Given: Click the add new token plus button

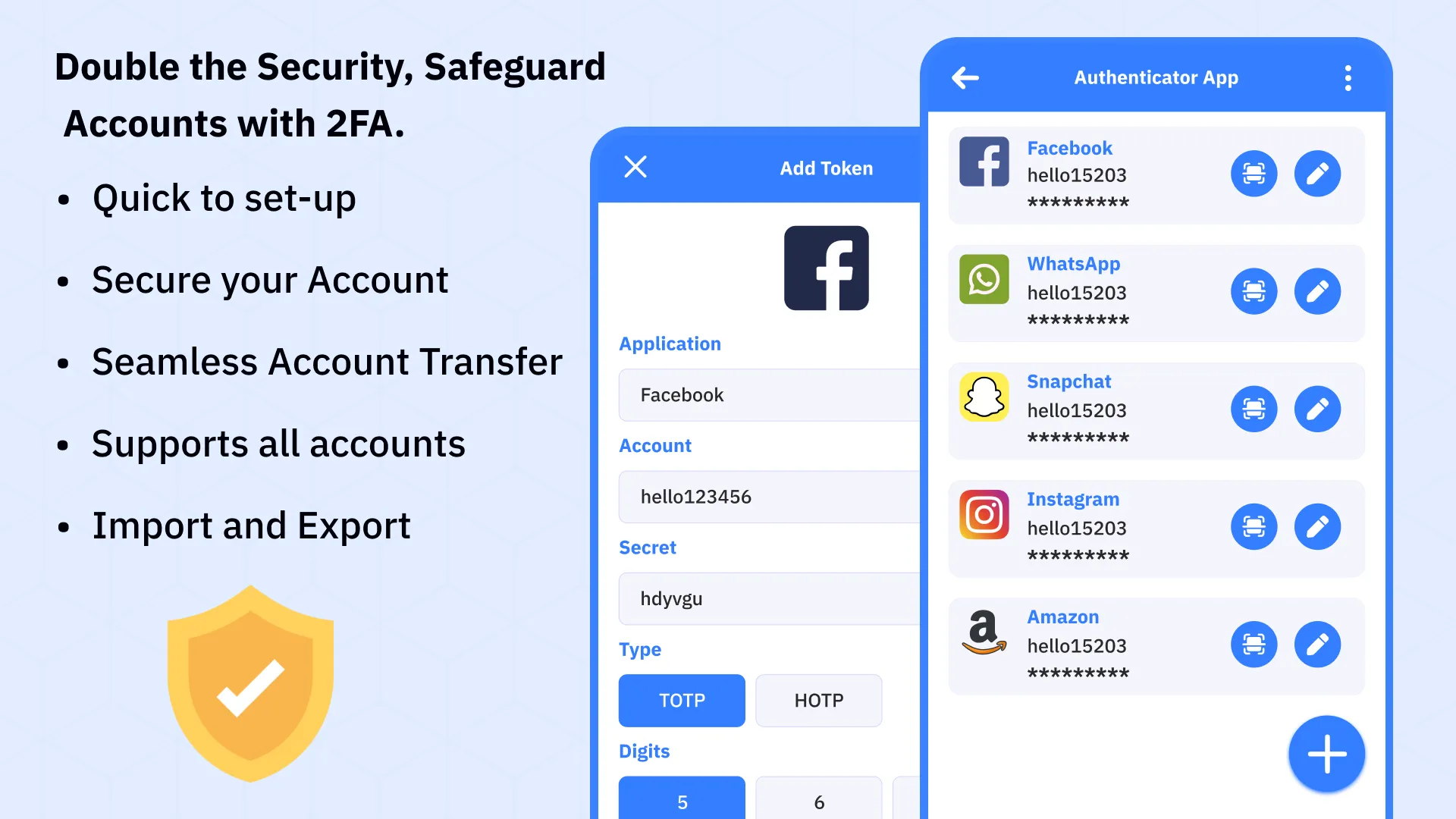Looking at the screenshot, I should click(1326, 754).
